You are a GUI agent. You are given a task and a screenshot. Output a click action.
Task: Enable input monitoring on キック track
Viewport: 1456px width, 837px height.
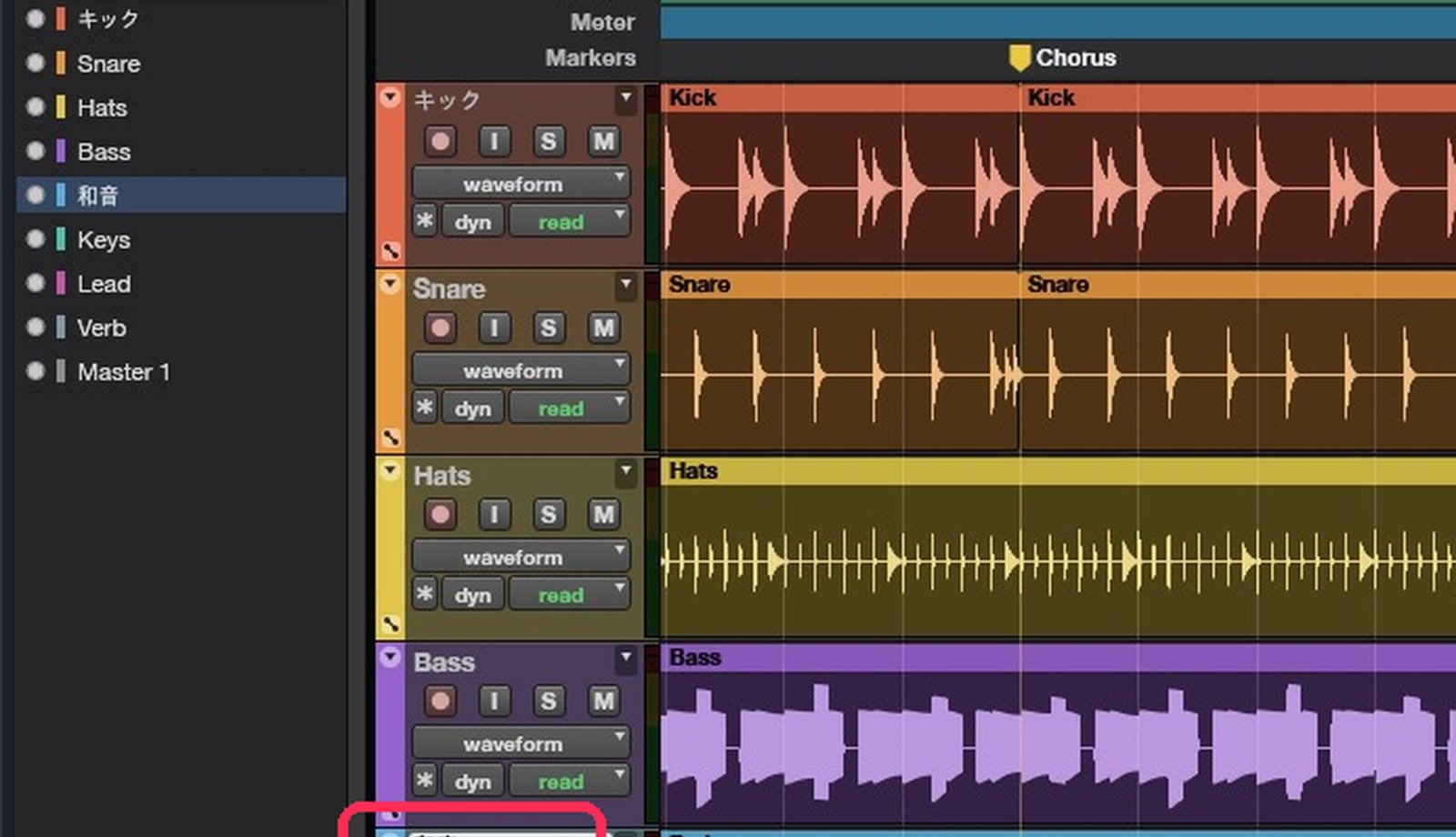tap(494, 141)
